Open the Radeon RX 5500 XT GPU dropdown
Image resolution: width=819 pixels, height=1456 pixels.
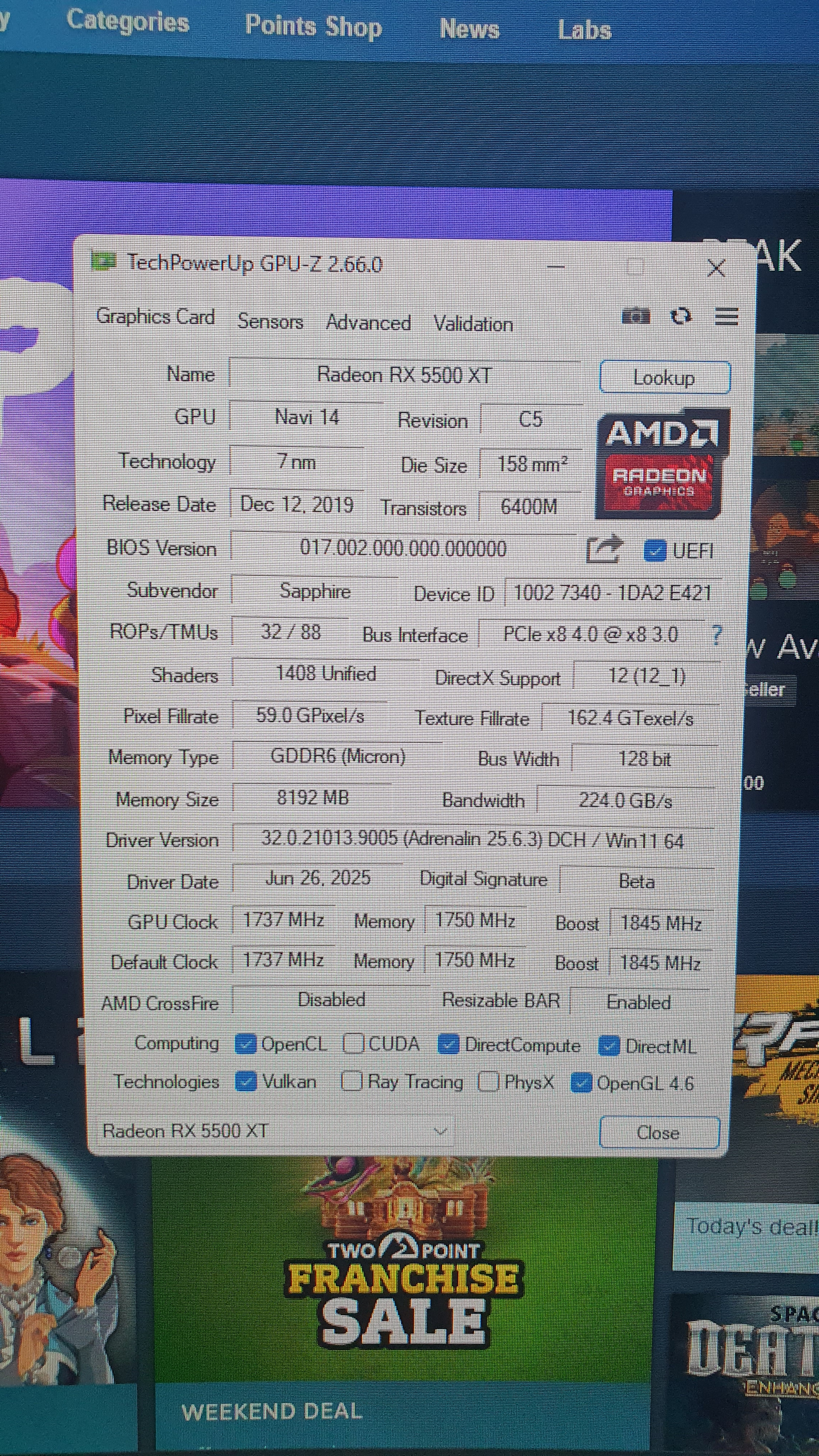coord(275,1130)
